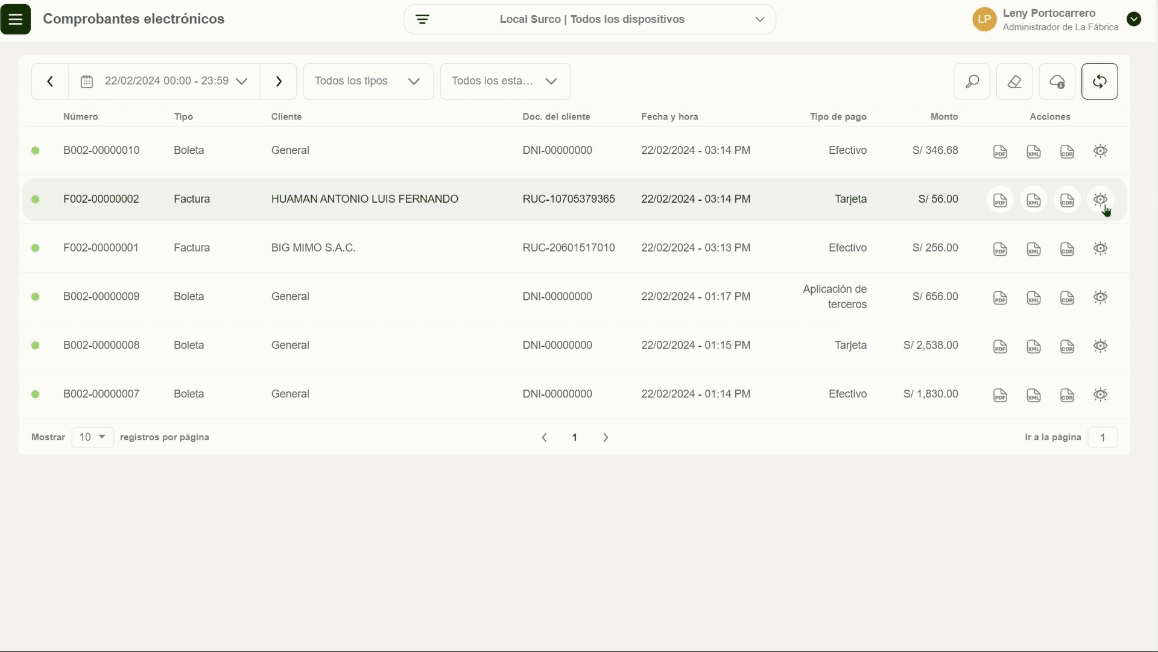1158x652 pixels.
Task: Download CDR for B002-00000008
Action: (x=1067, y=346)
